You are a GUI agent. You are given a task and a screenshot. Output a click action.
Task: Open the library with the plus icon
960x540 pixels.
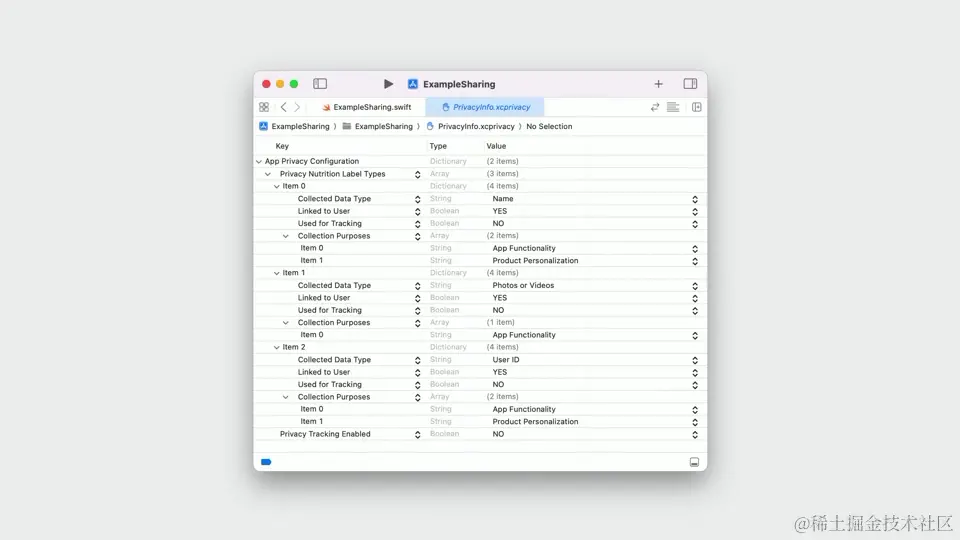[658, 84]
